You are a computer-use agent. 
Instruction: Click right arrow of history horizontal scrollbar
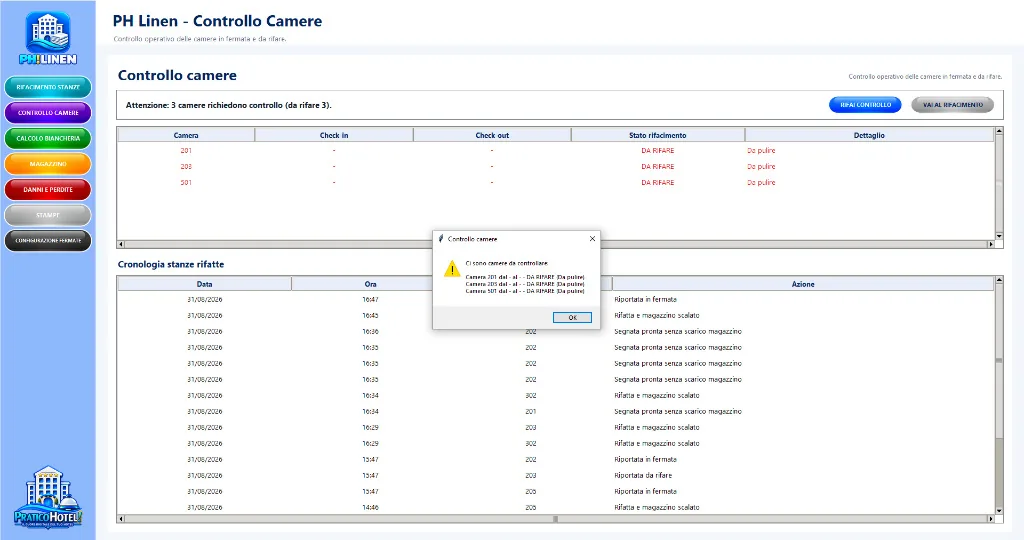click(991, 519)
